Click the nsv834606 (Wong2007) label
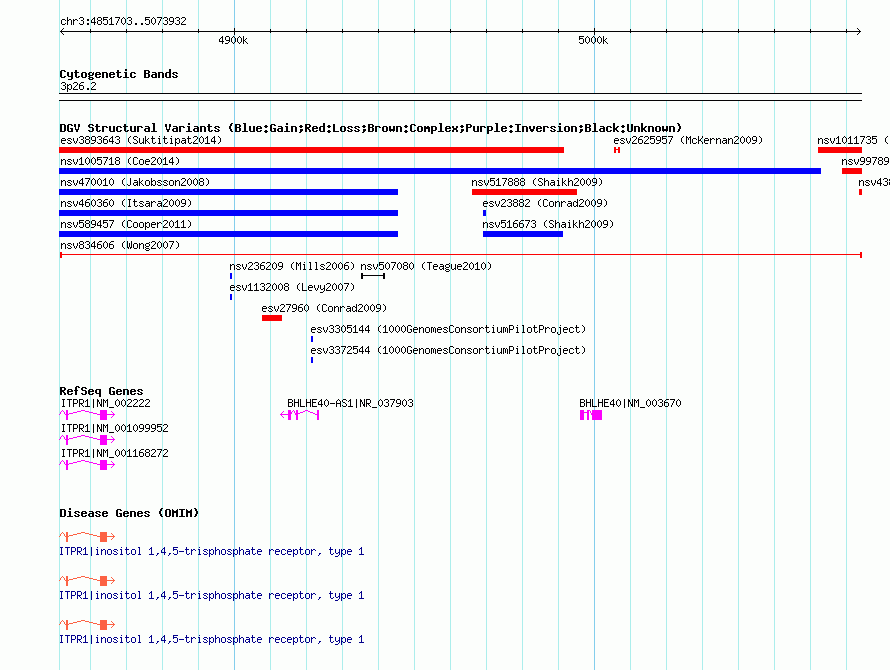890x670 pixels. click(120, 245)
